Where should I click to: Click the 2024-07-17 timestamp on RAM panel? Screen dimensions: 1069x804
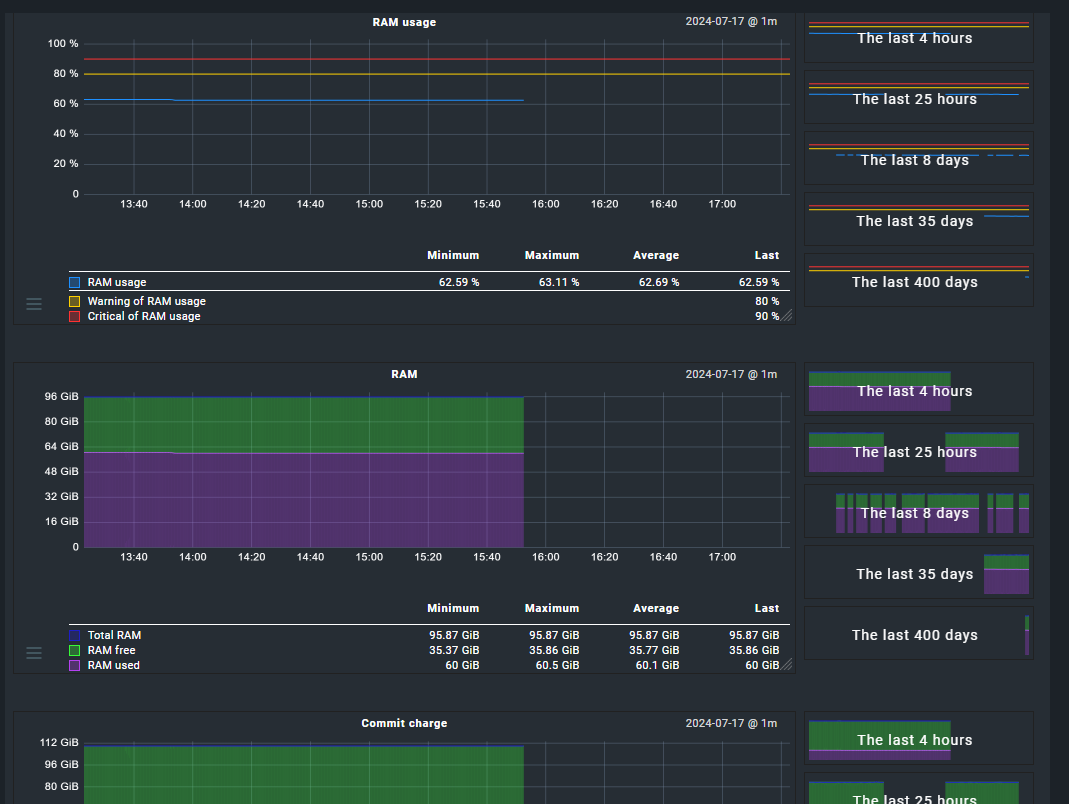tap(730, 374)
